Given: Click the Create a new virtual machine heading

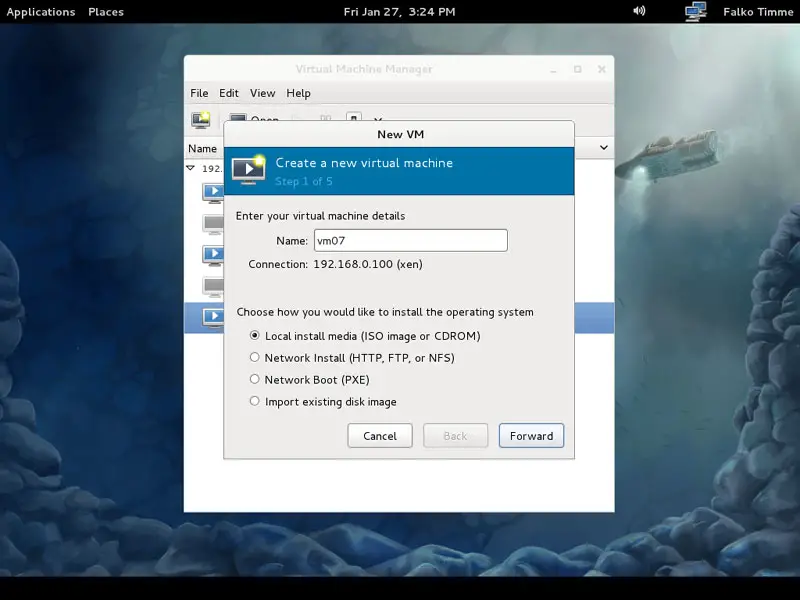Looking at the screenshot, I should [364, 163].
